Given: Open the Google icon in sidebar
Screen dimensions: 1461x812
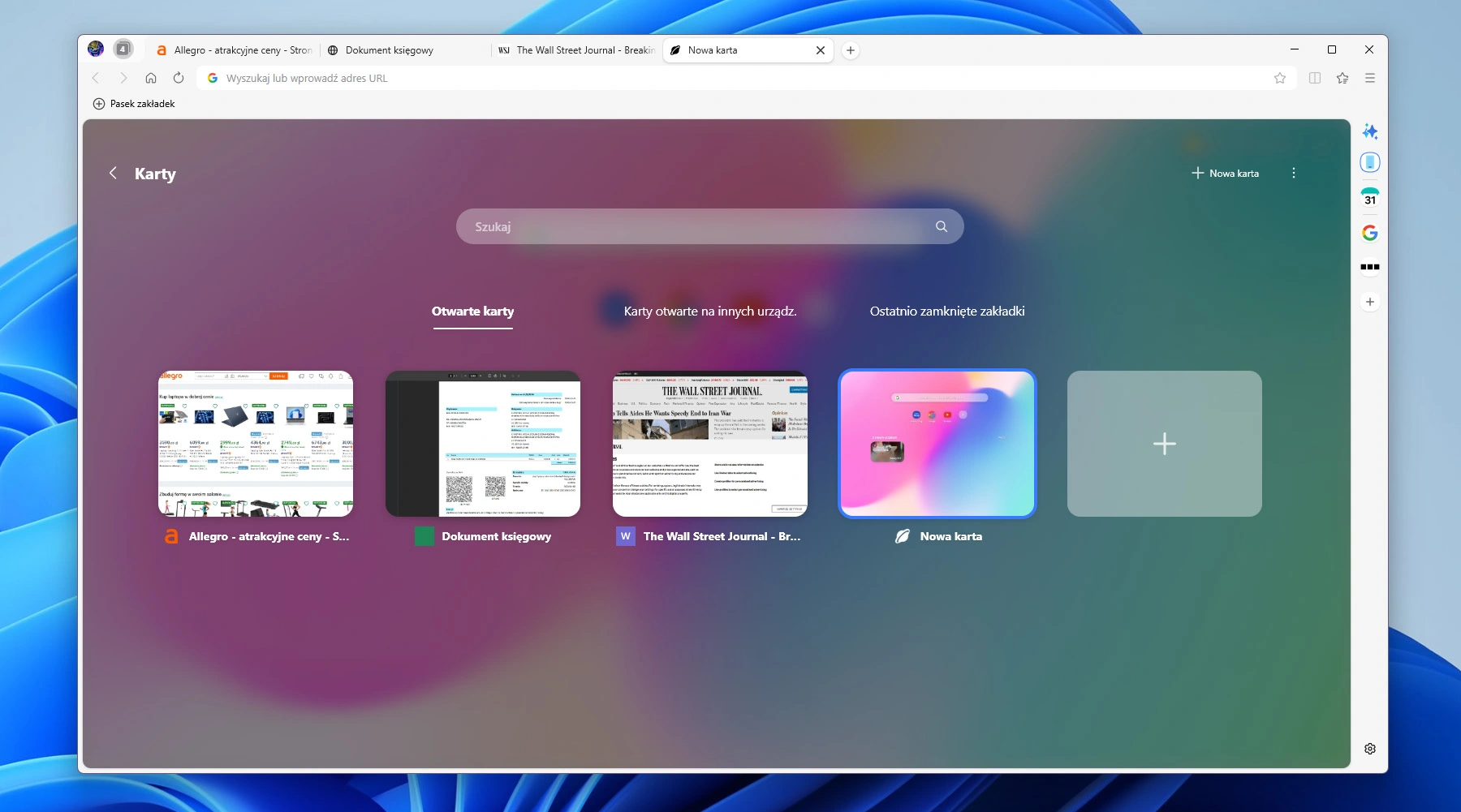Looking at the screenshot, I should [1370, 233].
